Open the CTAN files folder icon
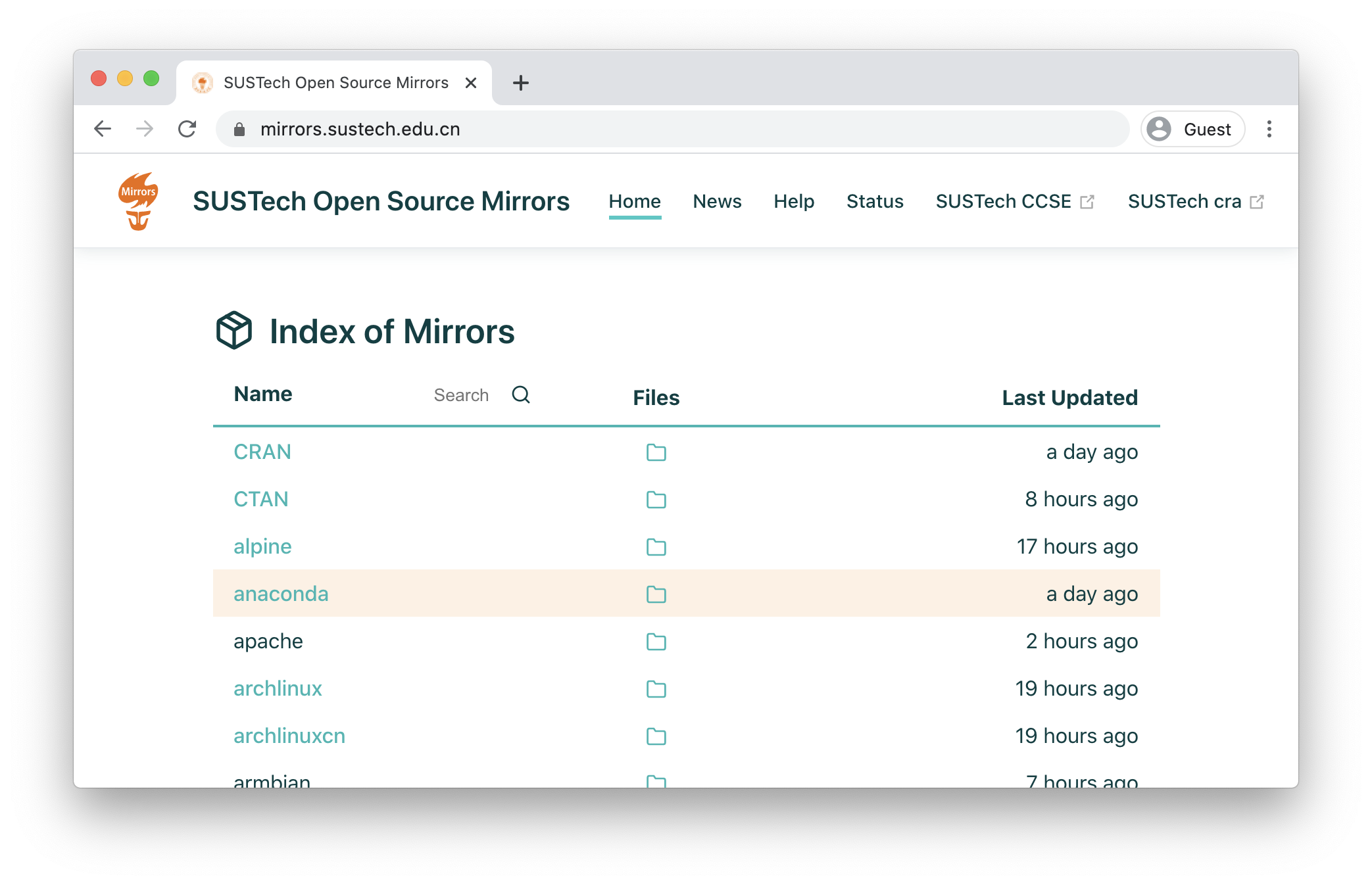The image size is (1372, 885). 656,500
